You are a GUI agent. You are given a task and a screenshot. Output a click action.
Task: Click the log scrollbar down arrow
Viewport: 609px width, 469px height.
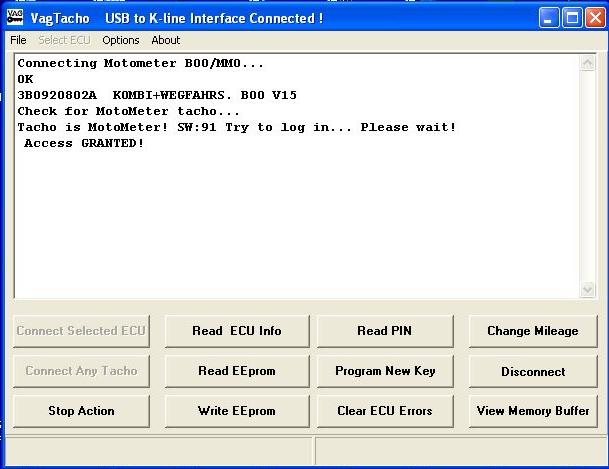[587, 290]
